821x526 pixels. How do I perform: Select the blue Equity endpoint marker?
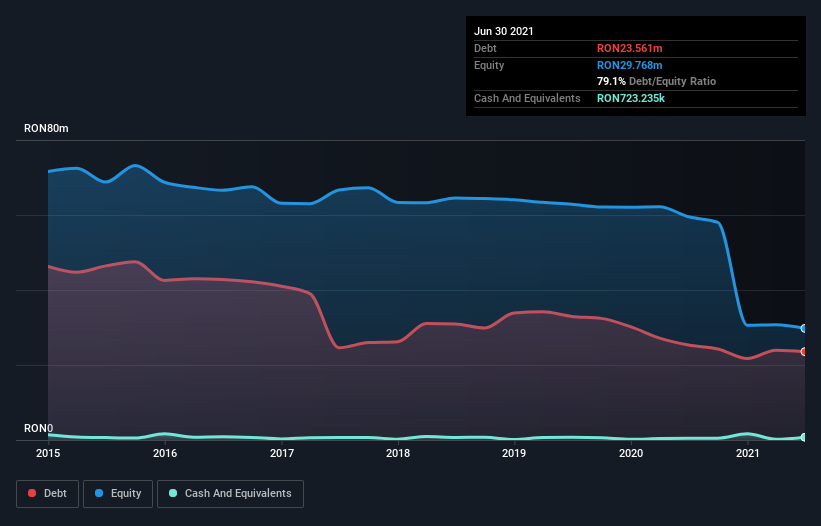[x=804, y=329]
